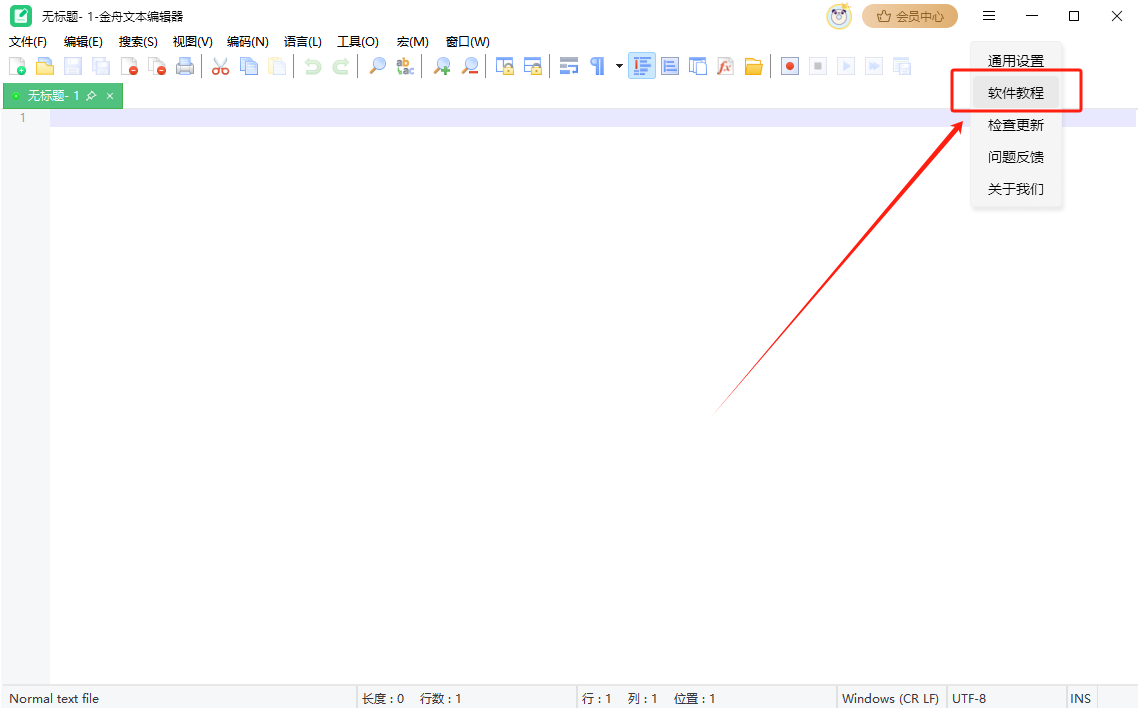The height and width of the screenshot is (710, 1140).
Task: Open the 搜索(S) menu
Action: [138, 42]
